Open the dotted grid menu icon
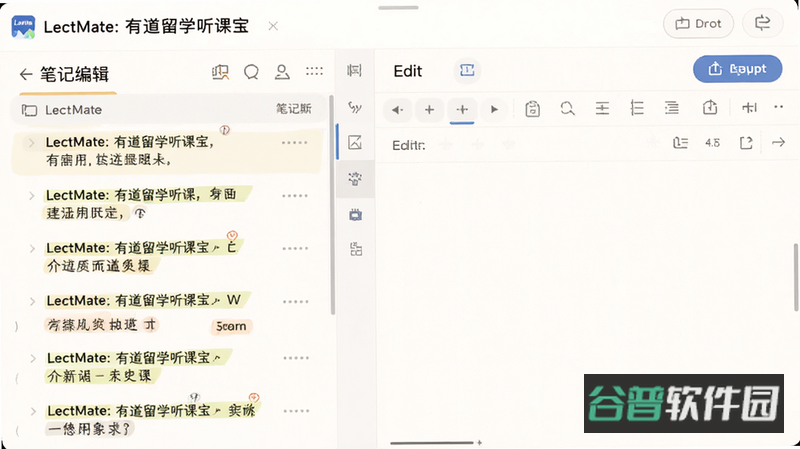800x449 pixels. tap(314, 71)
